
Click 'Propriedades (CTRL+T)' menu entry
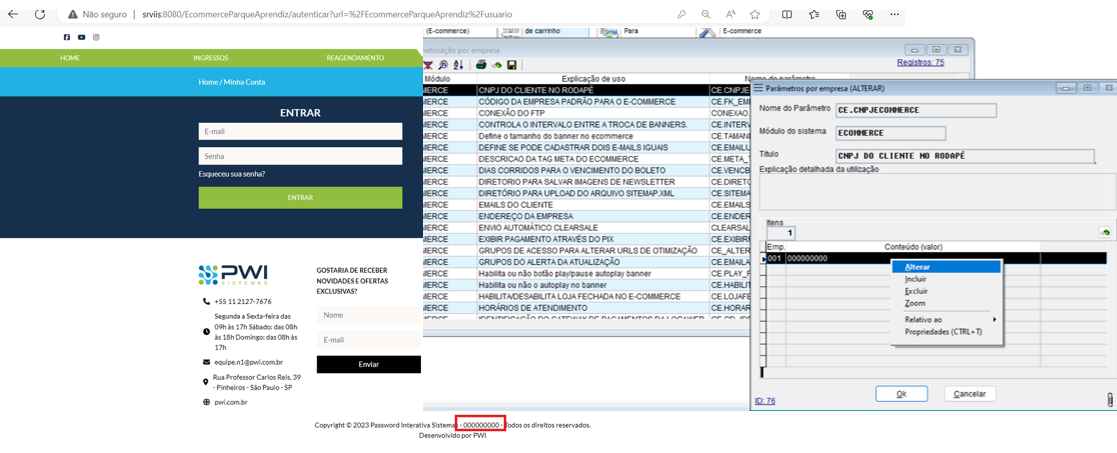point(943,332)
